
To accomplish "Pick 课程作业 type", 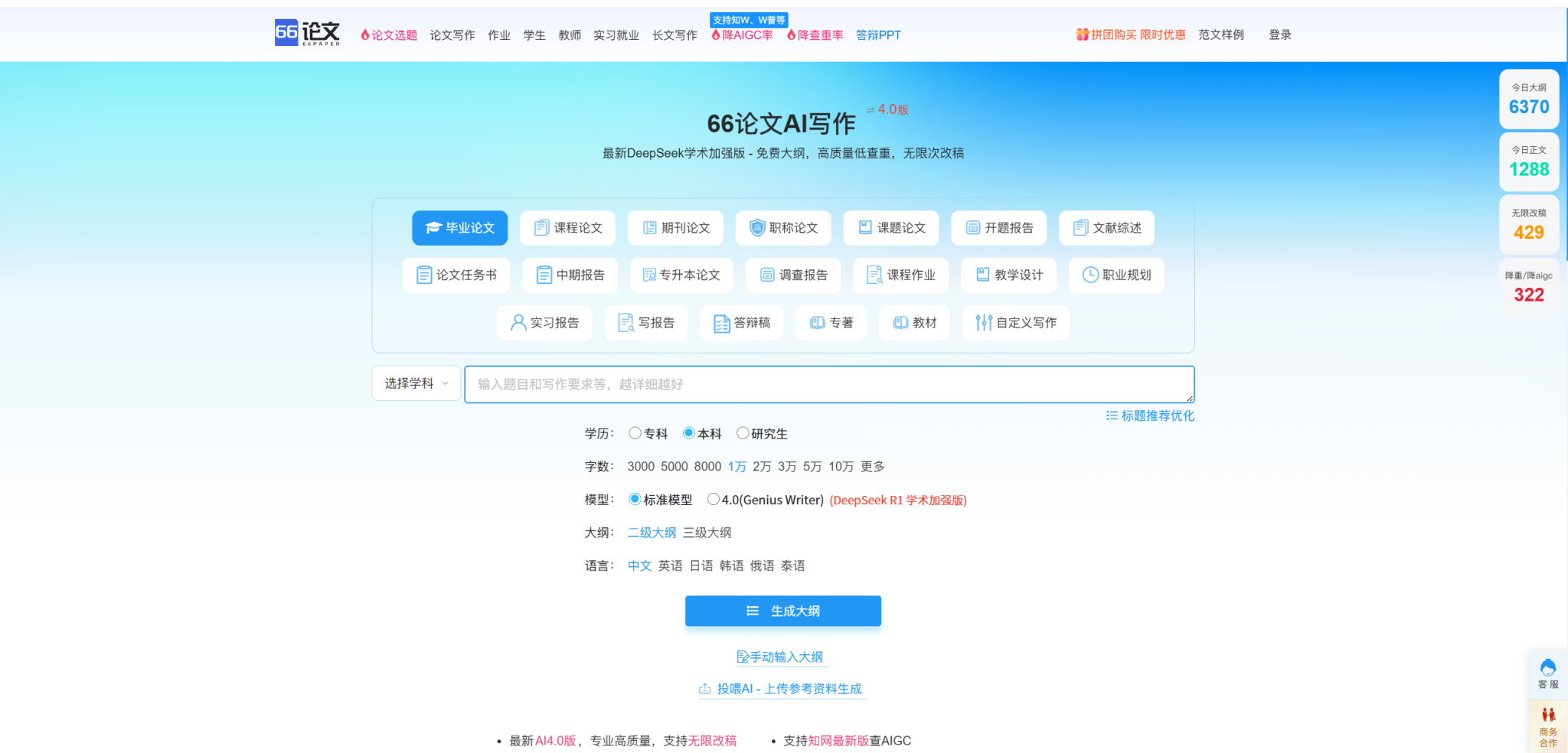I will 901,275.
